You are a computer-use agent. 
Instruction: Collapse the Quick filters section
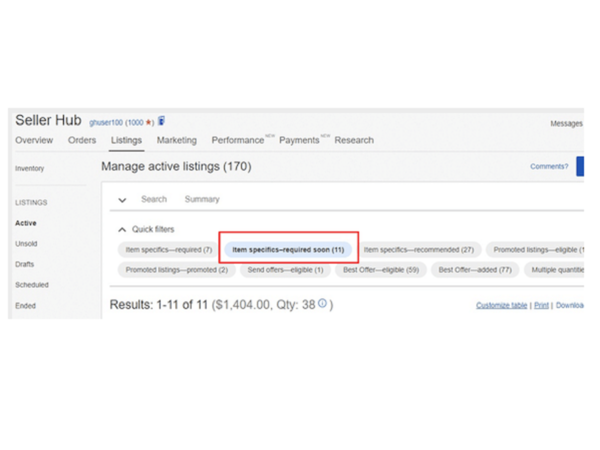122,230
